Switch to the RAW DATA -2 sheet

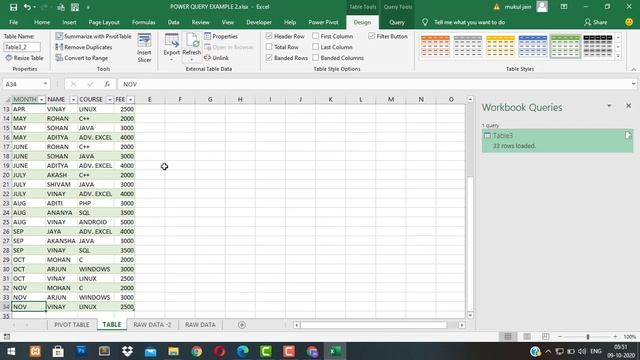pyautogui.click(x=152, y=325)
